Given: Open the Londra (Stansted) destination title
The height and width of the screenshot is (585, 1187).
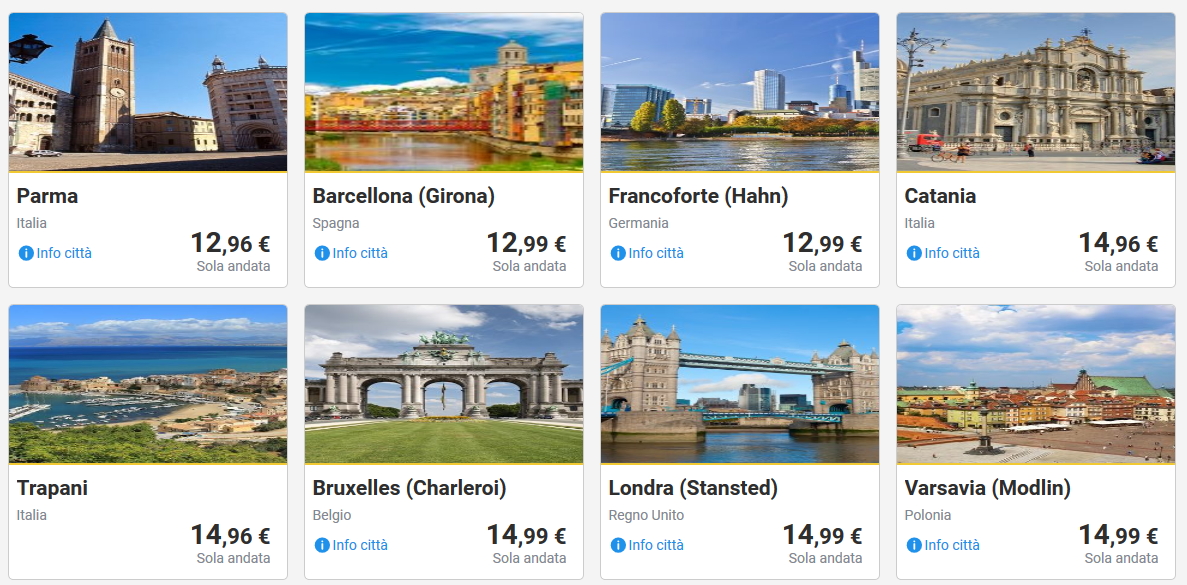Looking at the screenshot, I should pyautogui.click(x=693, y=488).
